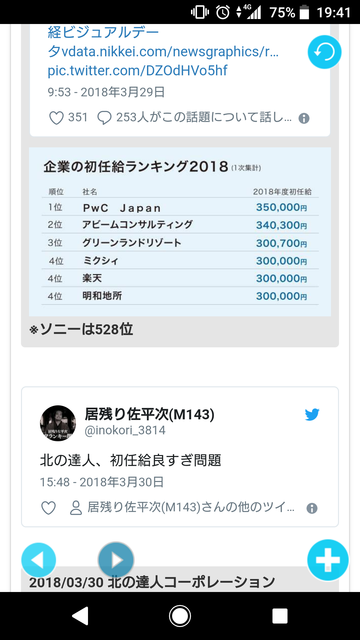Open the vdata.nikkei.com newsgraphics link

coord(163,52)
